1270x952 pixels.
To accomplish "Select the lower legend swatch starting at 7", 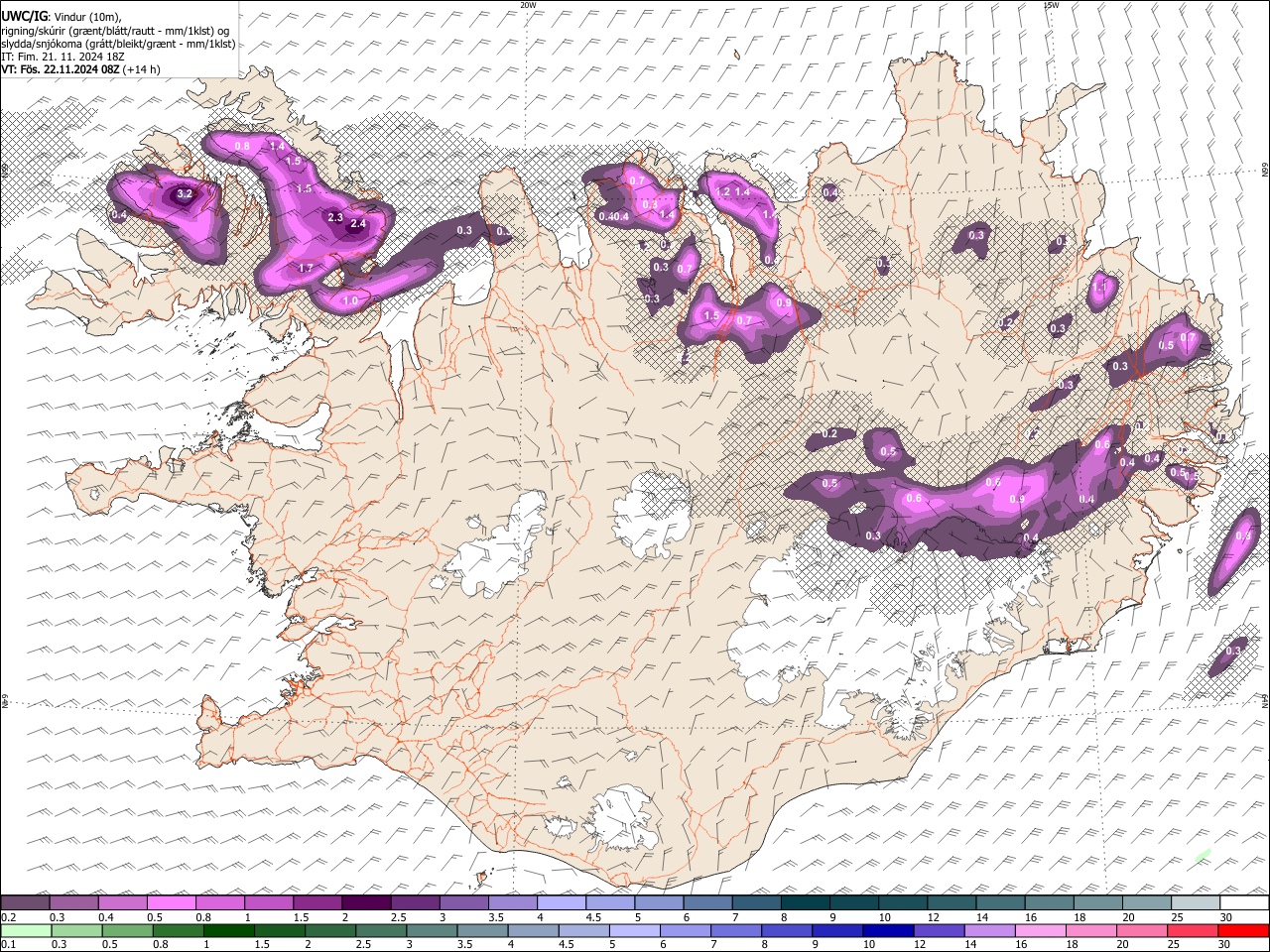I will pos(736,930).
